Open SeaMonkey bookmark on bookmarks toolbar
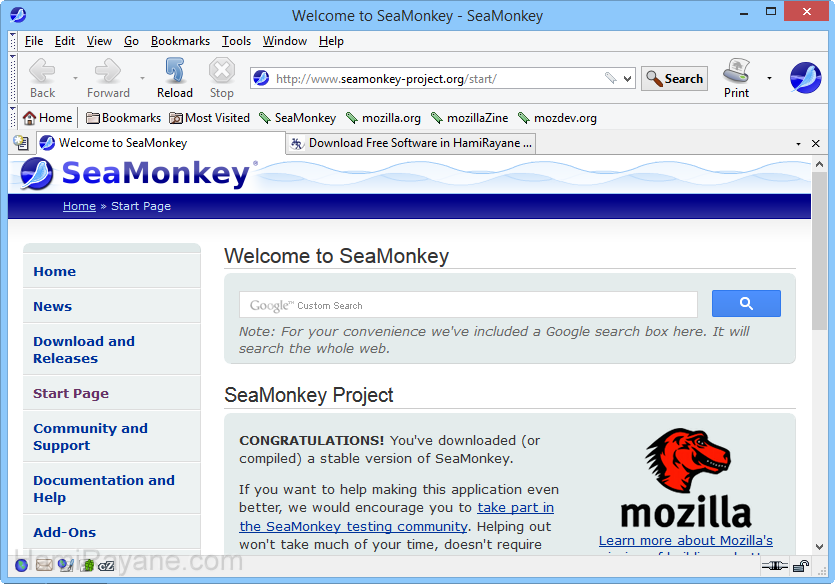Image resolution: width=835 pixels, height=584 pixels. (298, 118)
